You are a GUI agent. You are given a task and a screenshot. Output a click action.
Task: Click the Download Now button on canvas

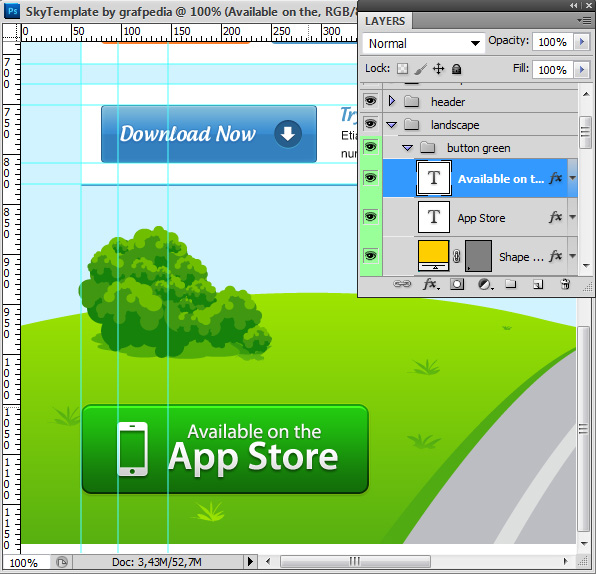click(209, 134)
